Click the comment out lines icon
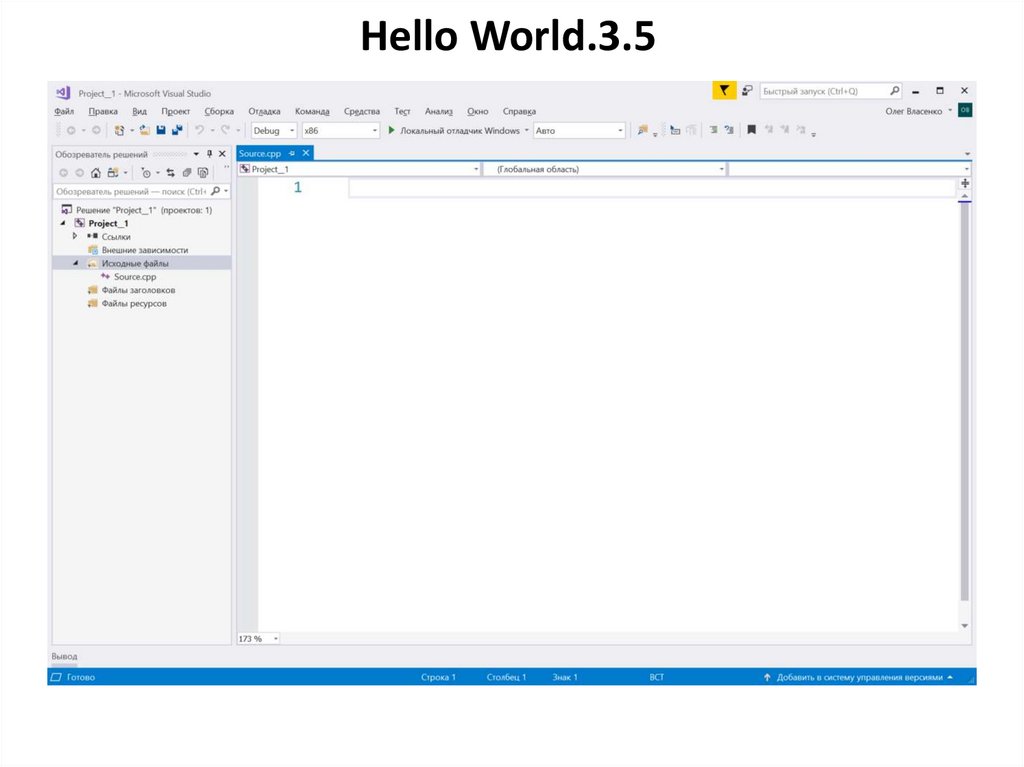The width and height of the screenshot is (1024, 767). [713, 130]
